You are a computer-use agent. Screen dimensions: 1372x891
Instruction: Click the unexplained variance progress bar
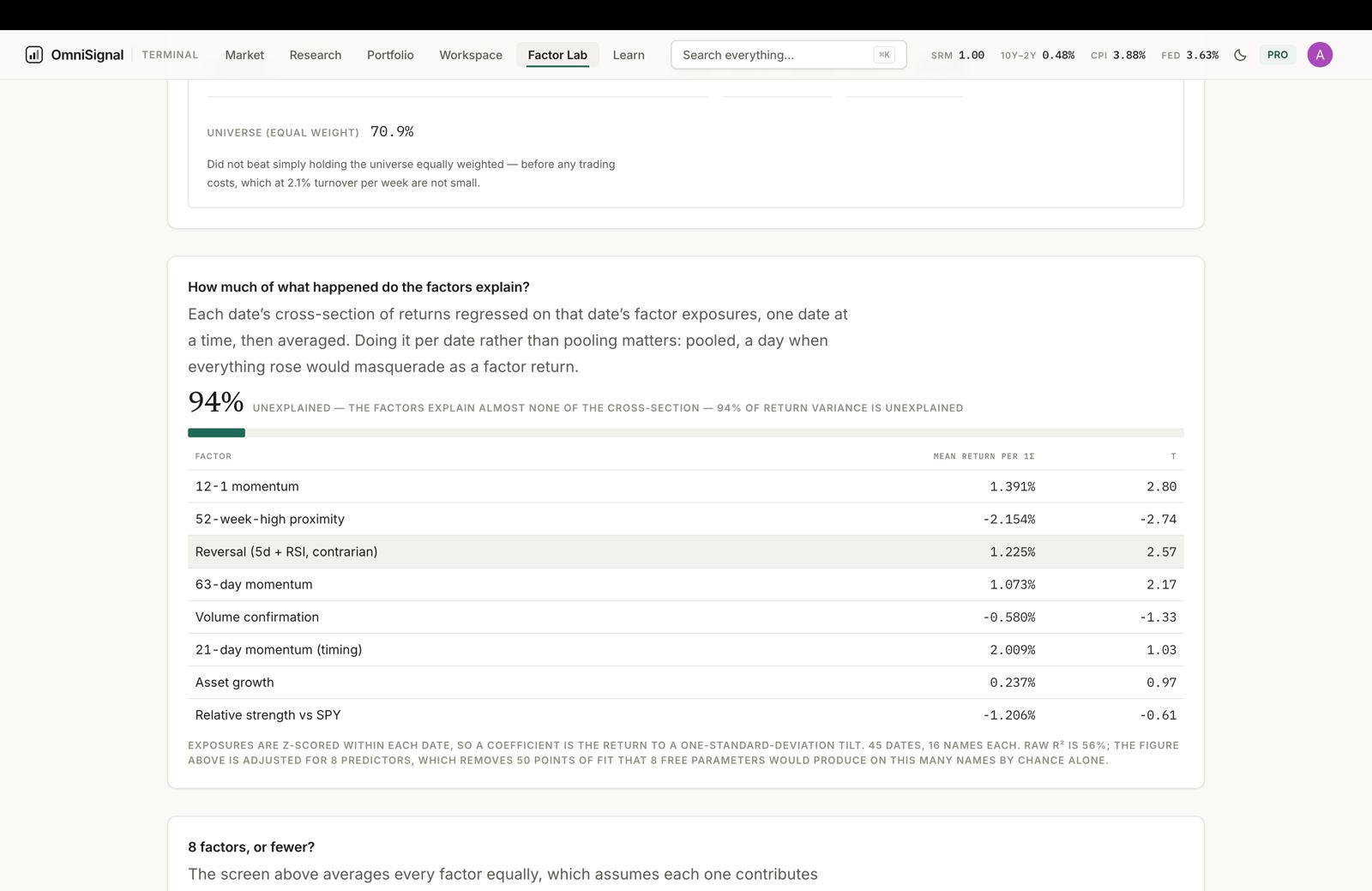click(686, 433)
